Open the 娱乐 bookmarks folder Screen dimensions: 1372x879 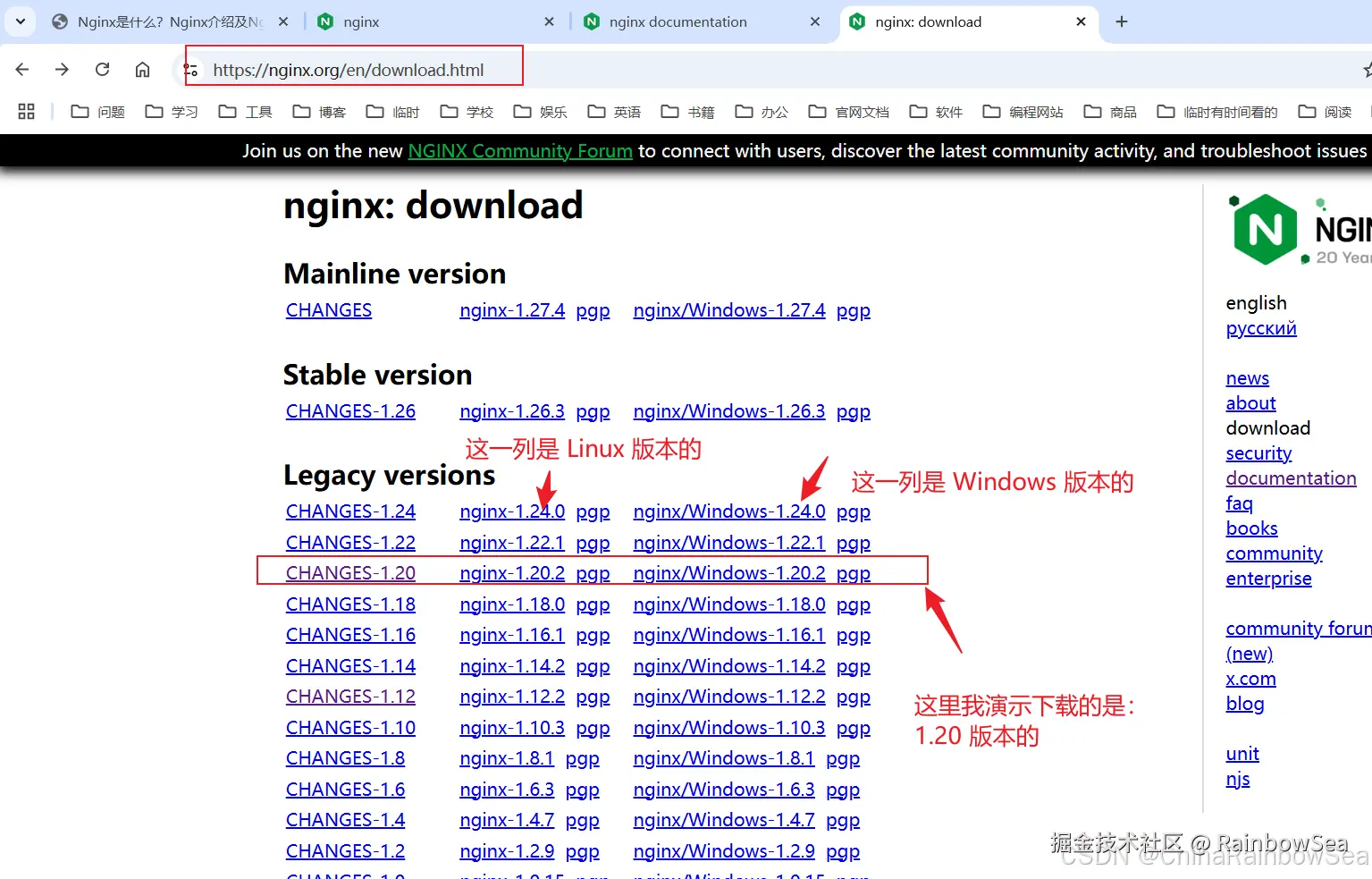pos(541,112)
